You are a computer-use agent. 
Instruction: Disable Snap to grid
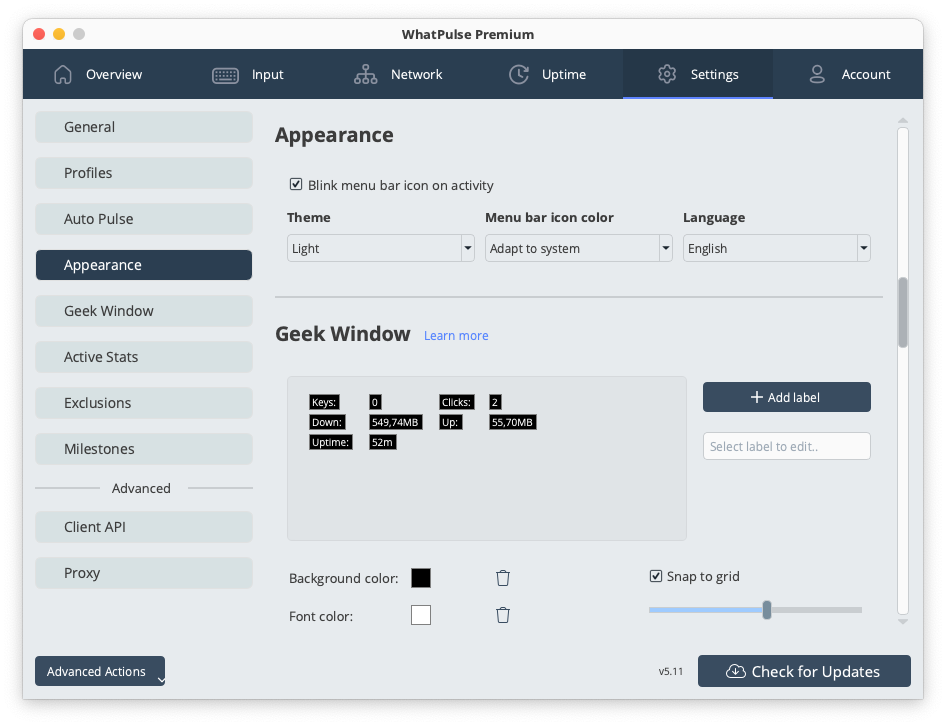(x=656, y=575)
